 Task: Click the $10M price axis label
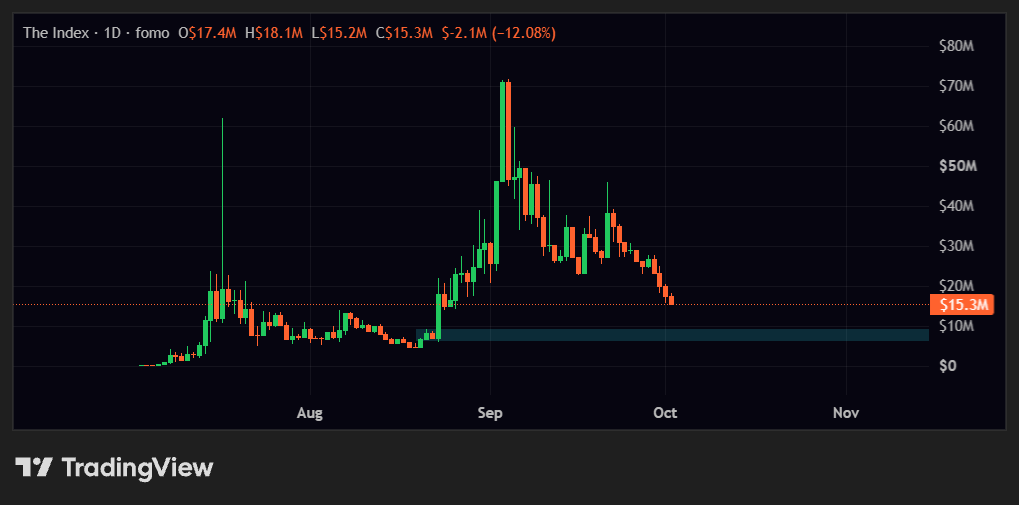(x=957, y=326)
